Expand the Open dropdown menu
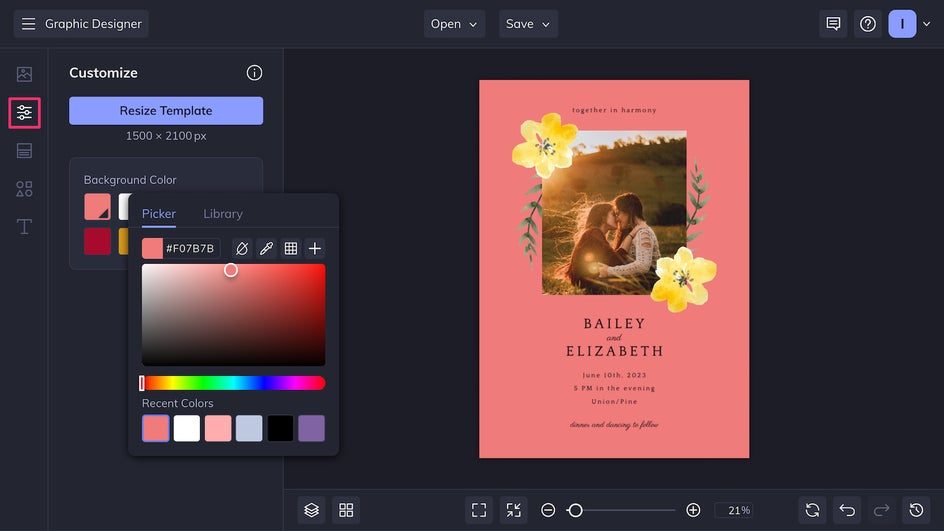Viewport: 944px width, 531px height. click(x=454, y=24)
